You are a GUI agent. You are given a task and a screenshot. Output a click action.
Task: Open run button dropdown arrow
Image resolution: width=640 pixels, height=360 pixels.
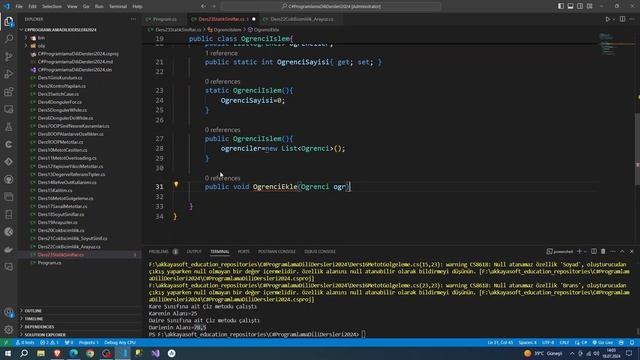613,19
